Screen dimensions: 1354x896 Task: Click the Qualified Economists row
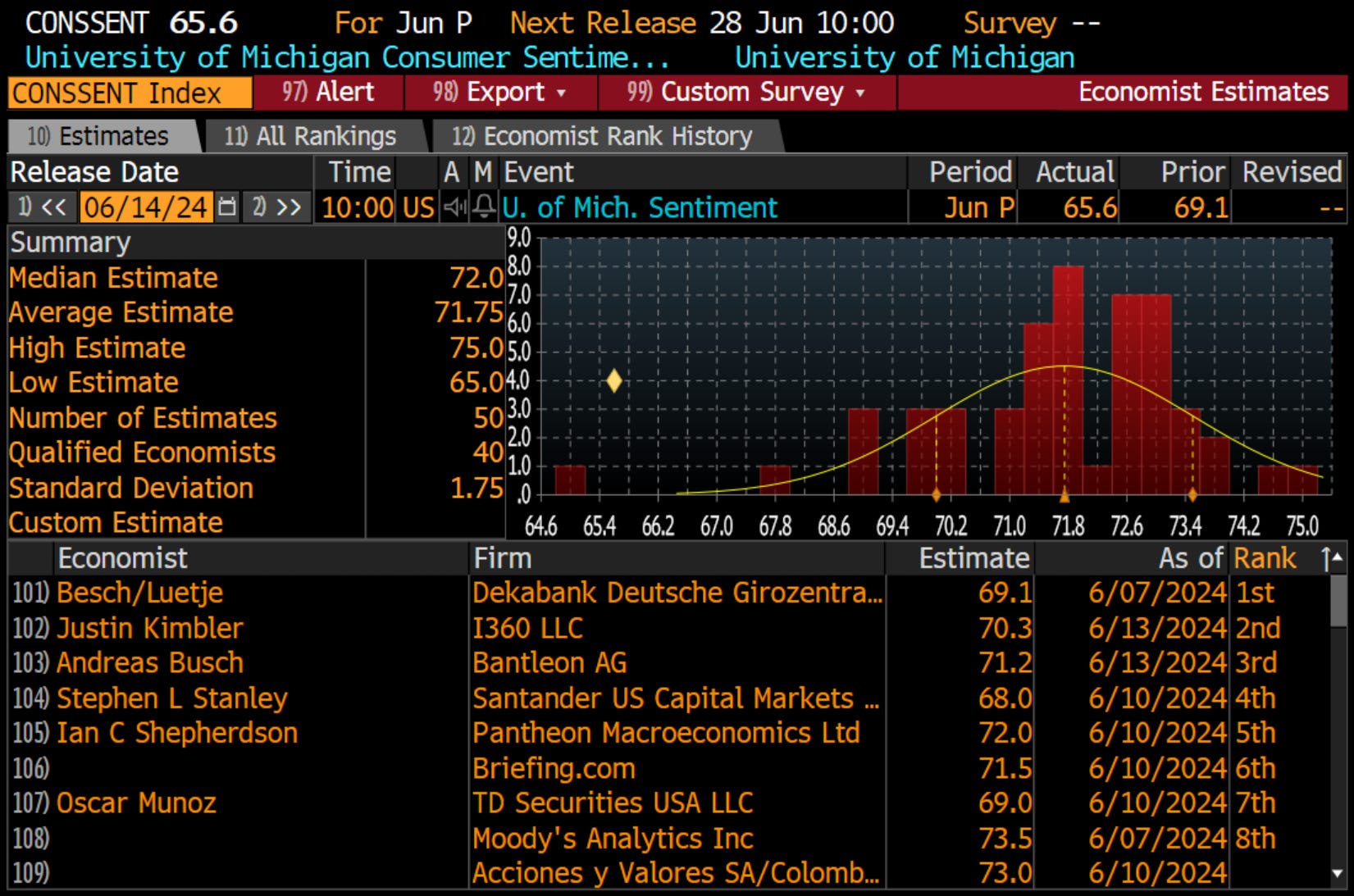[256, 453]
